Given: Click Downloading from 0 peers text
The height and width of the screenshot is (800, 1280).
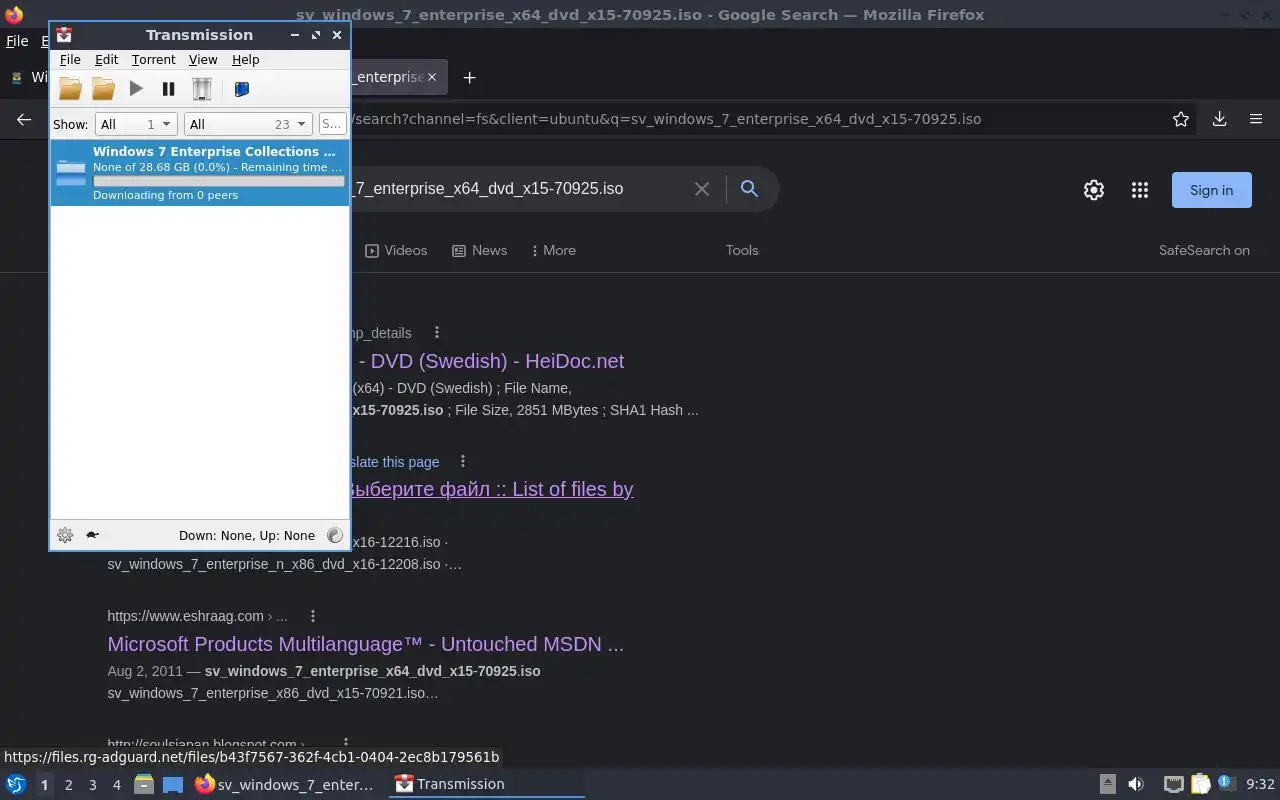Looking at the screenshot, I should click(165, 195).
